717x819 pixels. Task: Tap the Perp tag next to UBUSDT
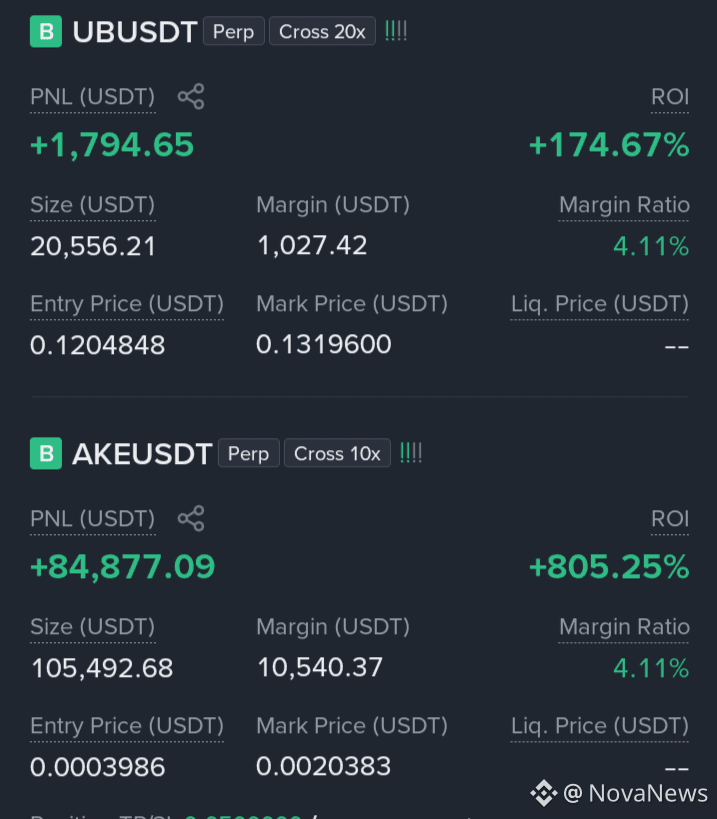(x=234, y=31)
